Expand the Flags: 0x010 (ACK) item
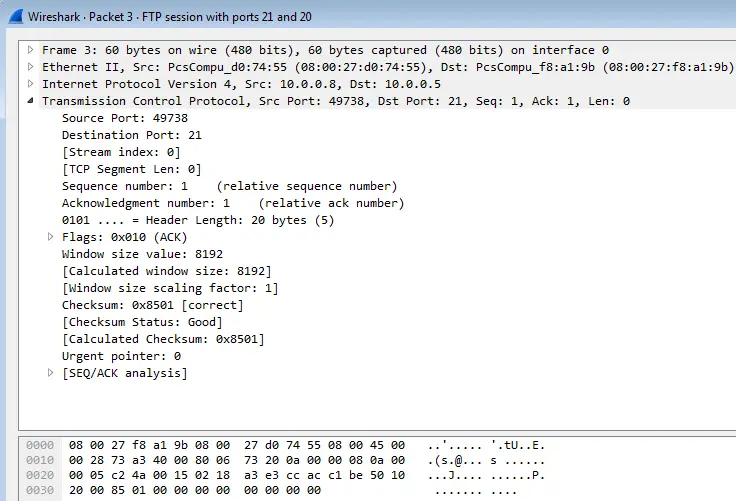736x501 pixels. coord(50,237)
